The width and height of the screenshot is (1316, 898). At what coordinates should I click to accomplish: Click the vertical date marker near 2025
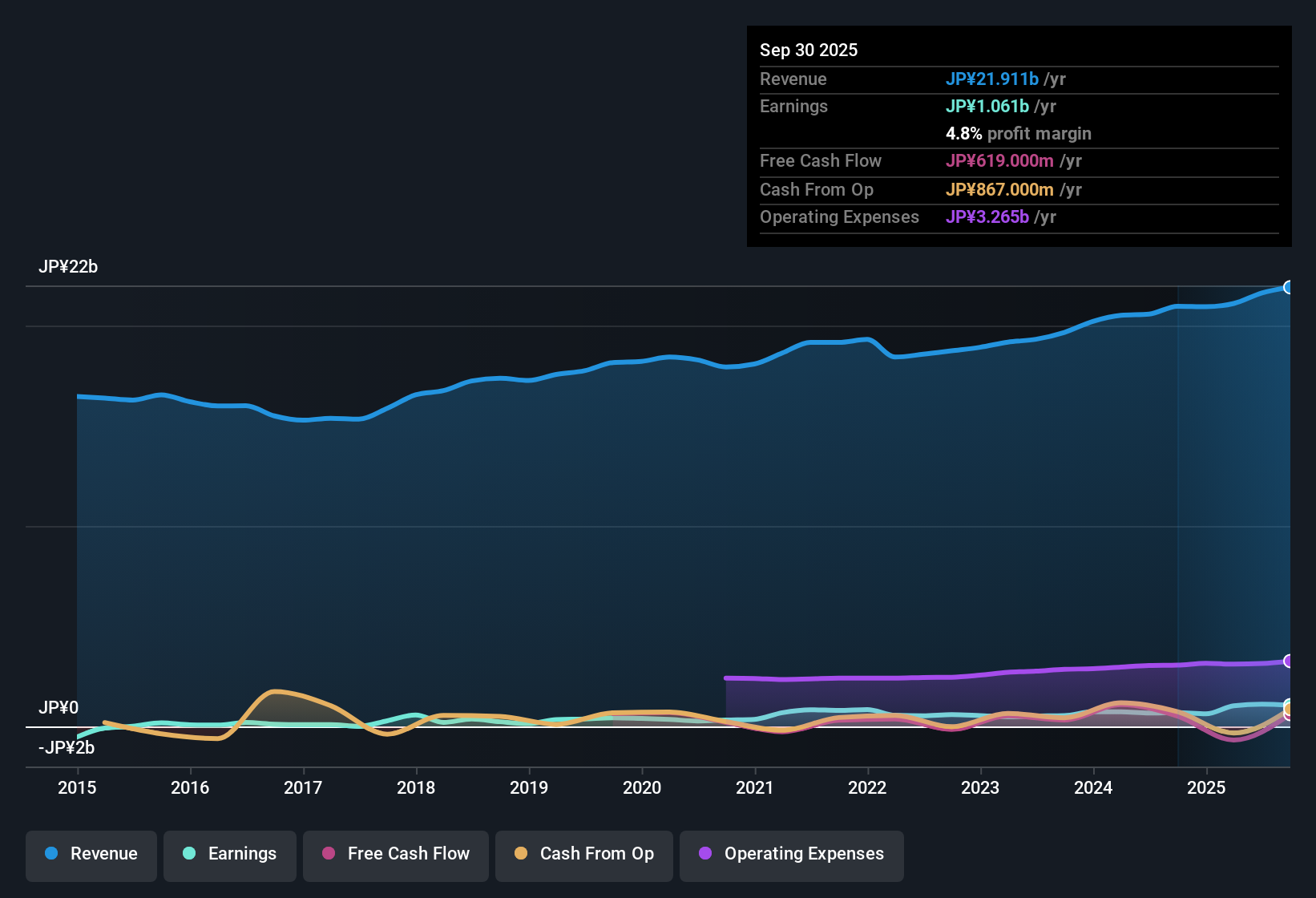[1178, 521]
